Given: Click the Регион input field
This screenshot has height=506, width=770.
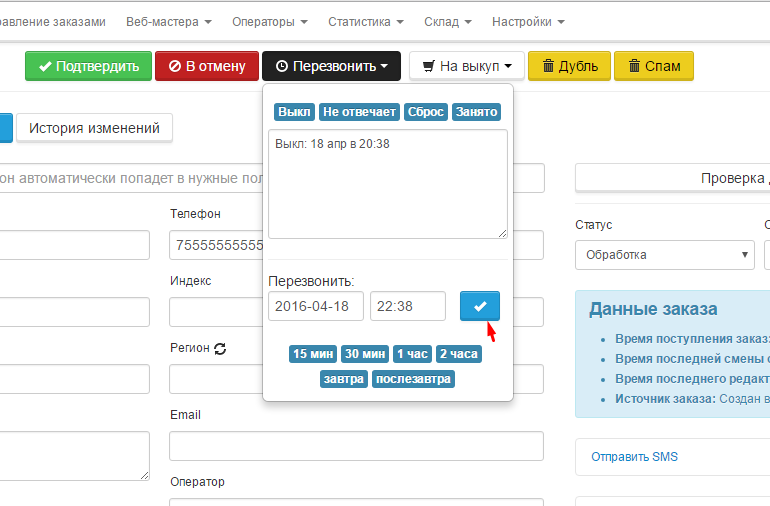Looking at the screenshot, I should (216, 379).
